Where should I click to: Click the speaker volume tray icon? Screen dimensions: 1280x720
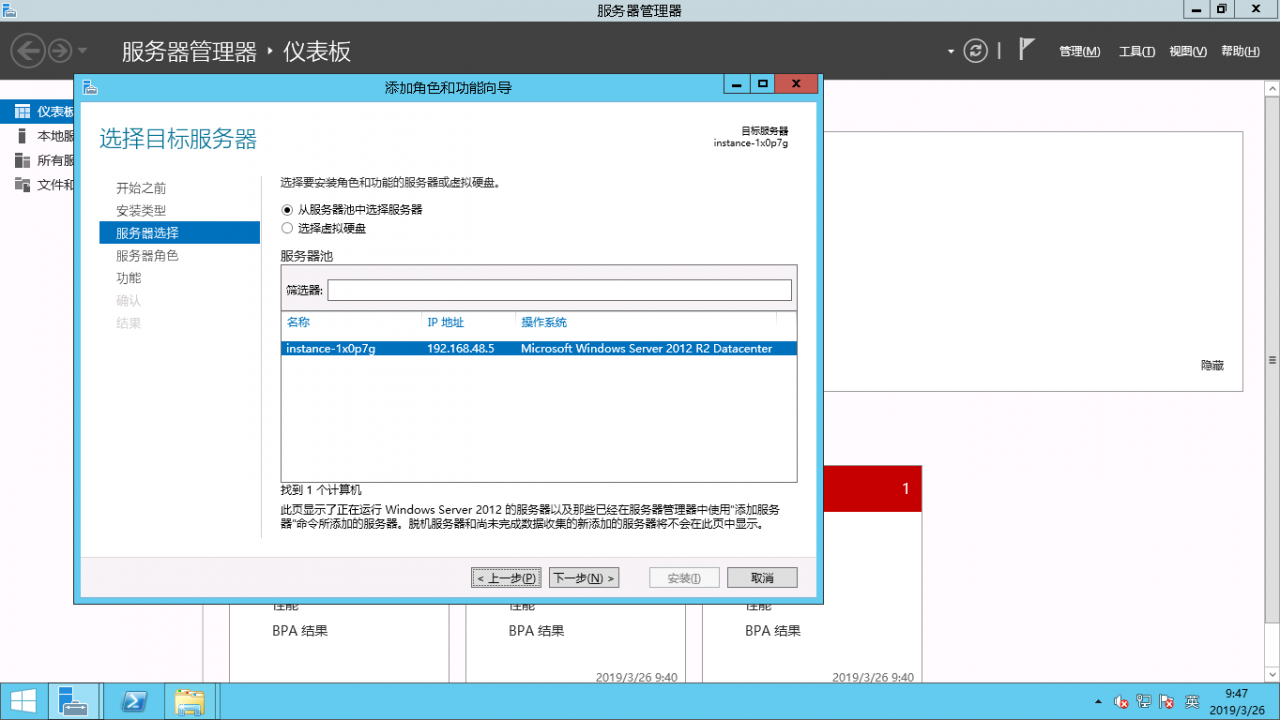tap(1121, 702)
